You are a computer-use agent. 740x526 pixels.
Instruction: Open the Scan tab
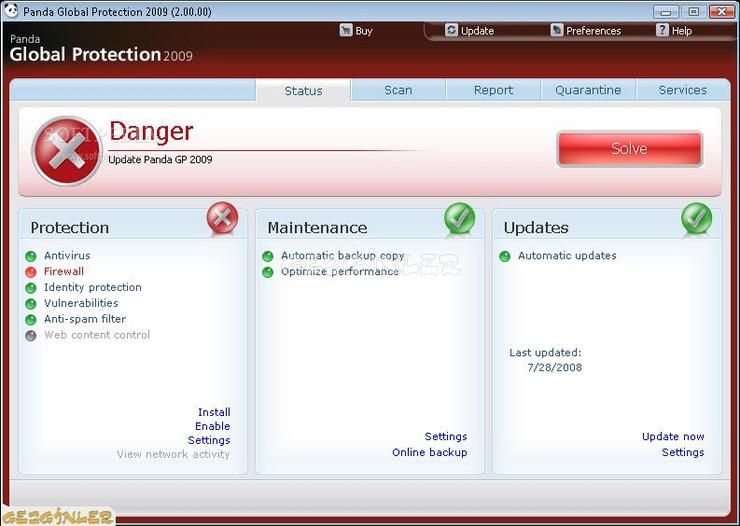click(x=398, y=90)
